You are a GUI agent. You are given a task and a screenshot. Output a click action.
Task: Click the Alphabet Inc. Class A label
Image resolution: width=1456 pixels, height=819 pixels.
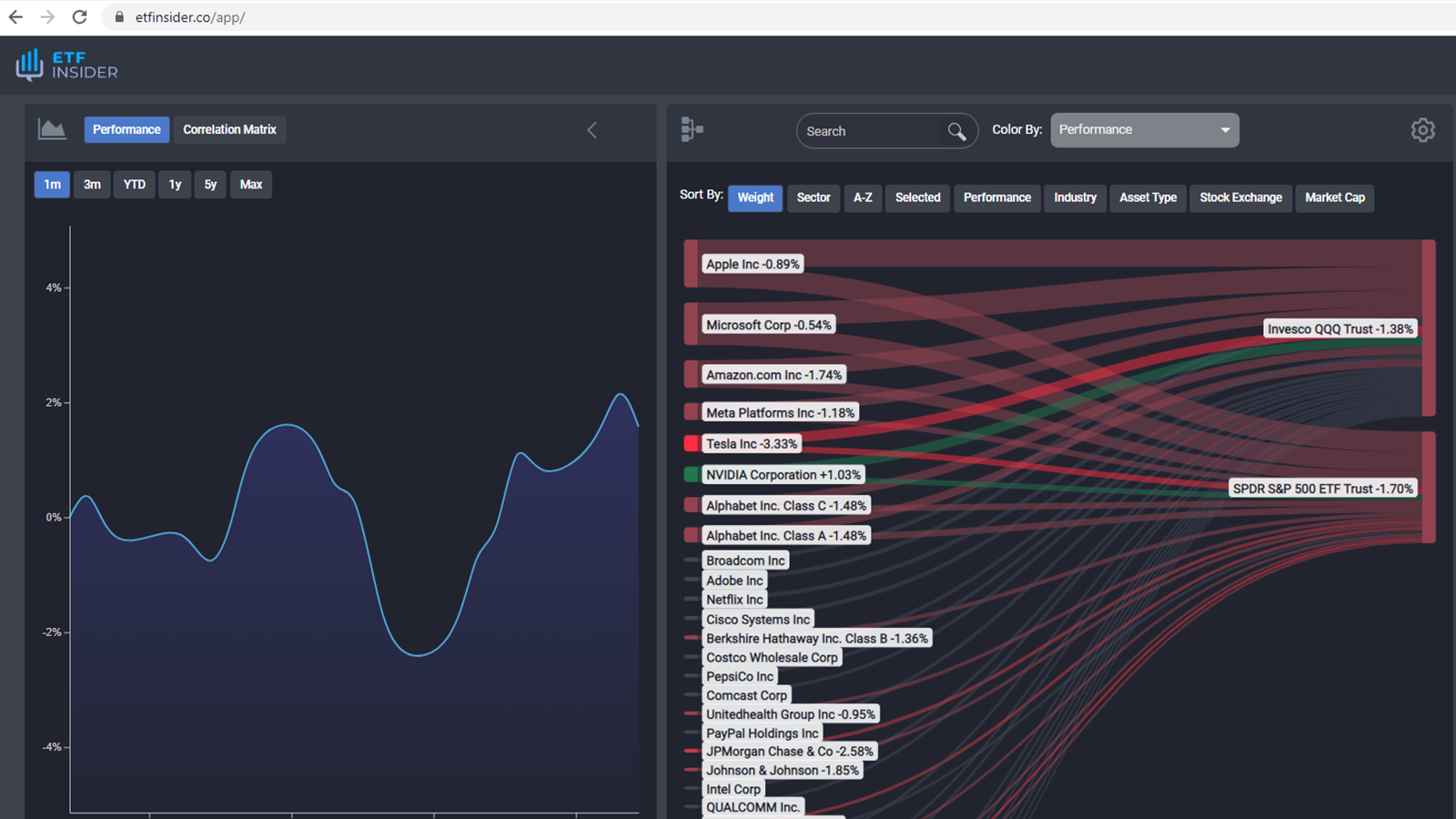click(x=786, y=536)
